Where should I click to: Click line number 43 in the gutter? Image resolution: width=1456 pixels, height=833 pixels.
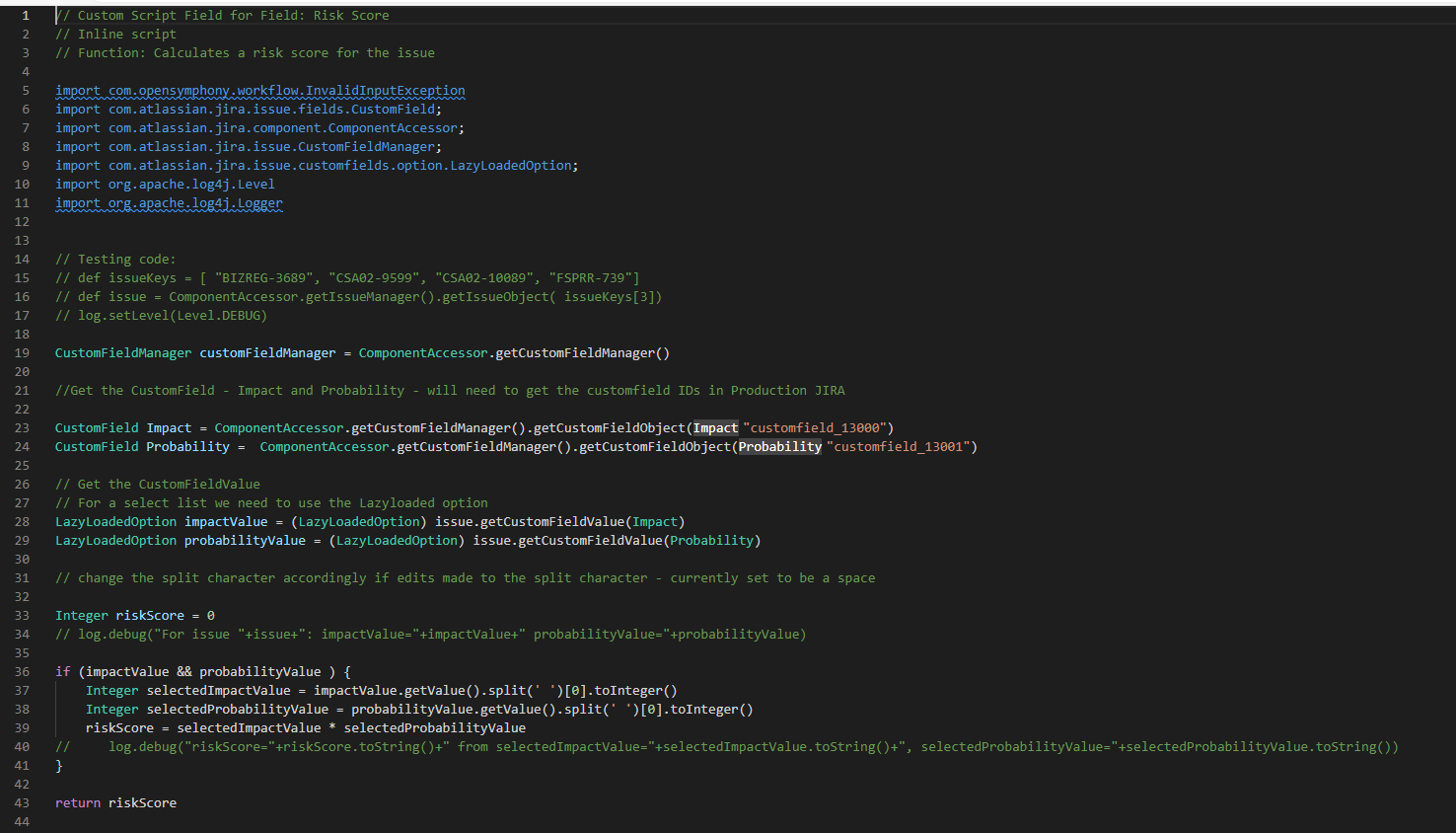tap(22, 803)
